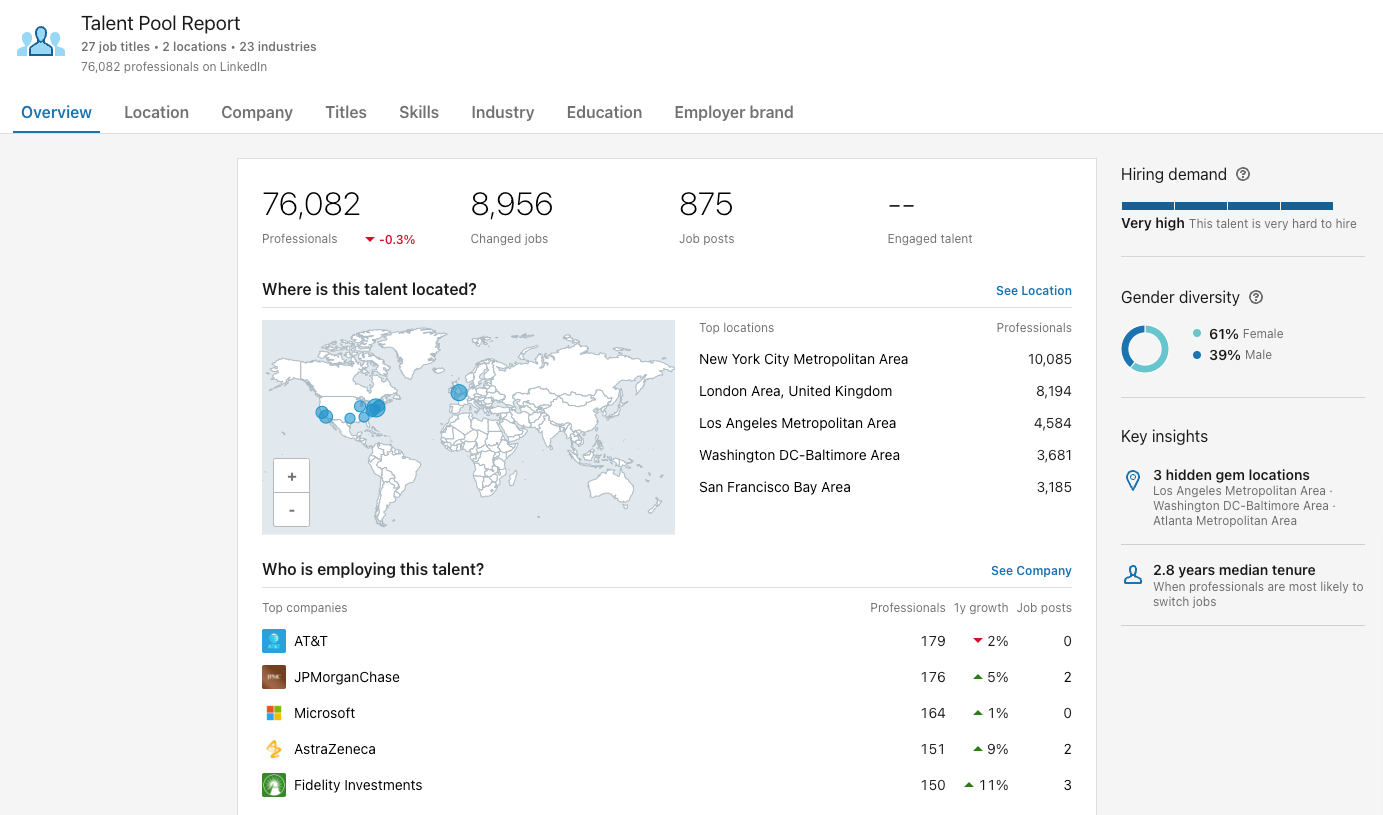The height and width of the screenshot is (815, 1383).
Task: Click the Very high hiring demand bar
Action: point(1227,206)
